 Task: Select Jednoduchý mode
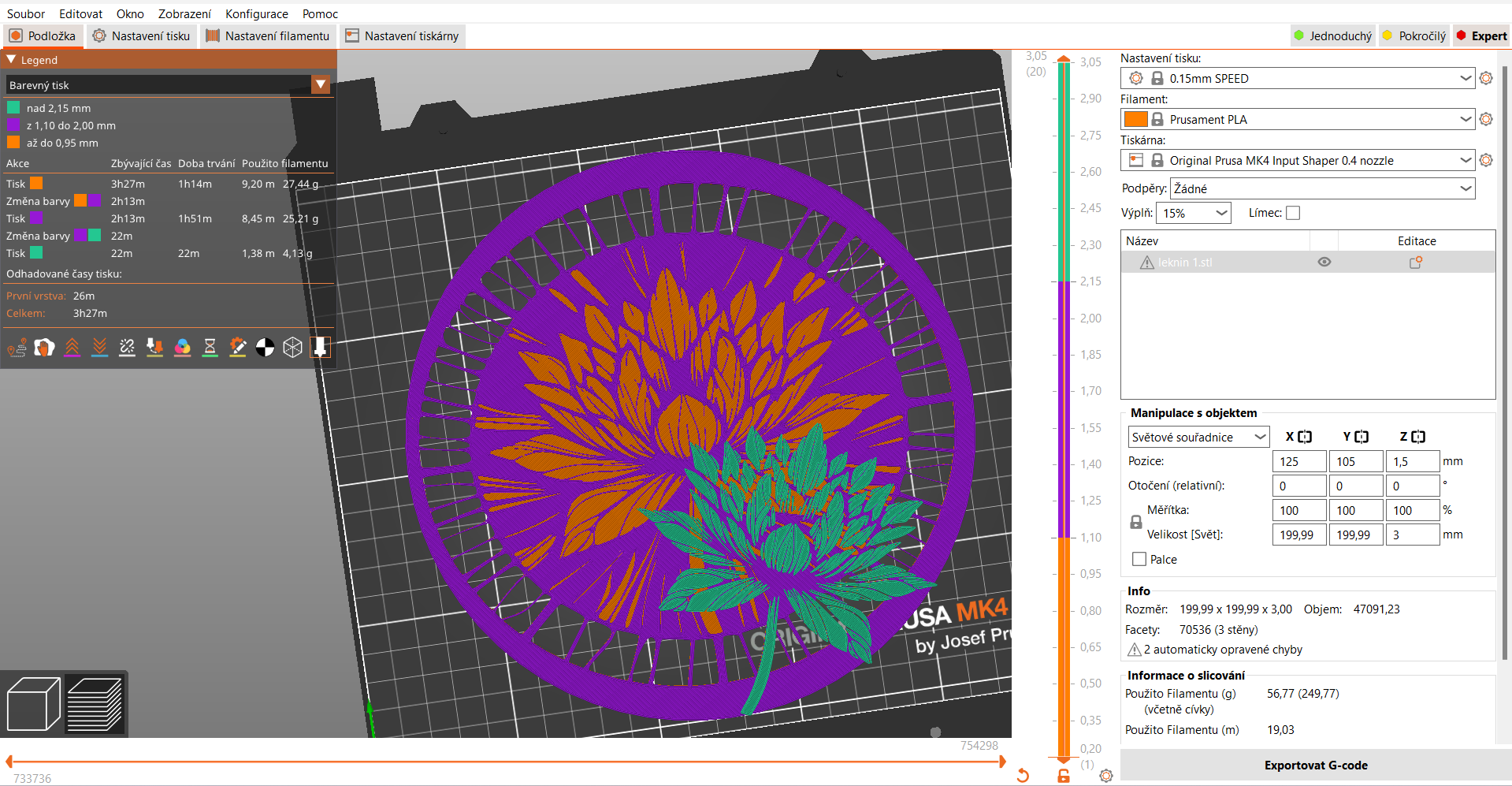[1333, 35]
